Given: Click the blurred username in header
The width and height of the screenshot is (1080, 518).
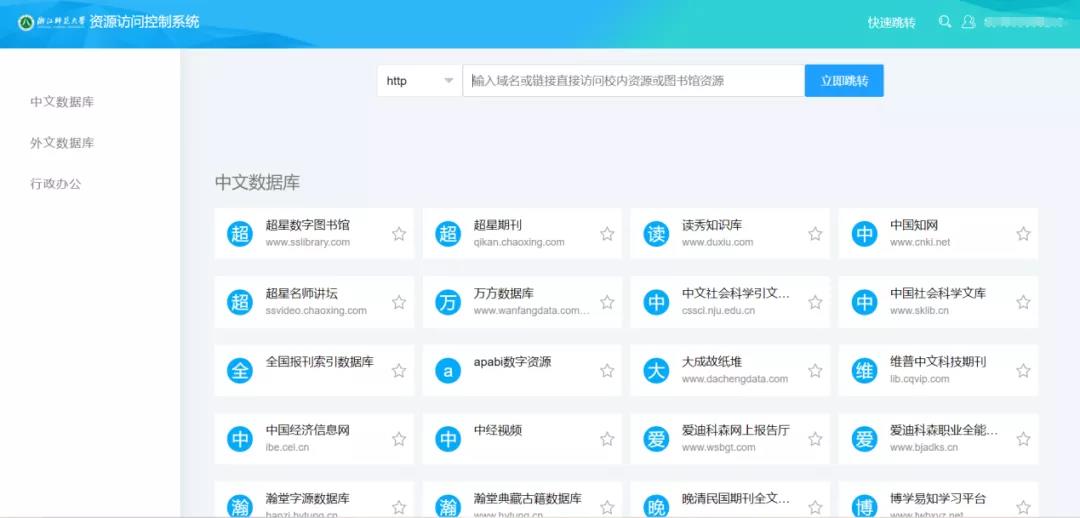Looking at the screenshot, I should pyautogui.click(x=1023, y=23).
